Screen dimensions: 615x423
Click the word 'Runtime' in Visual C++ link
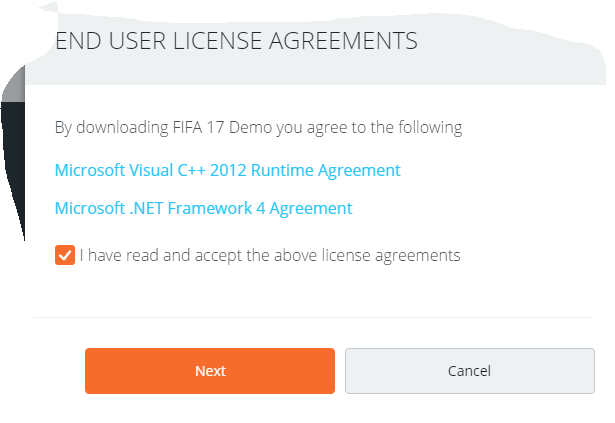click(282, 170)
